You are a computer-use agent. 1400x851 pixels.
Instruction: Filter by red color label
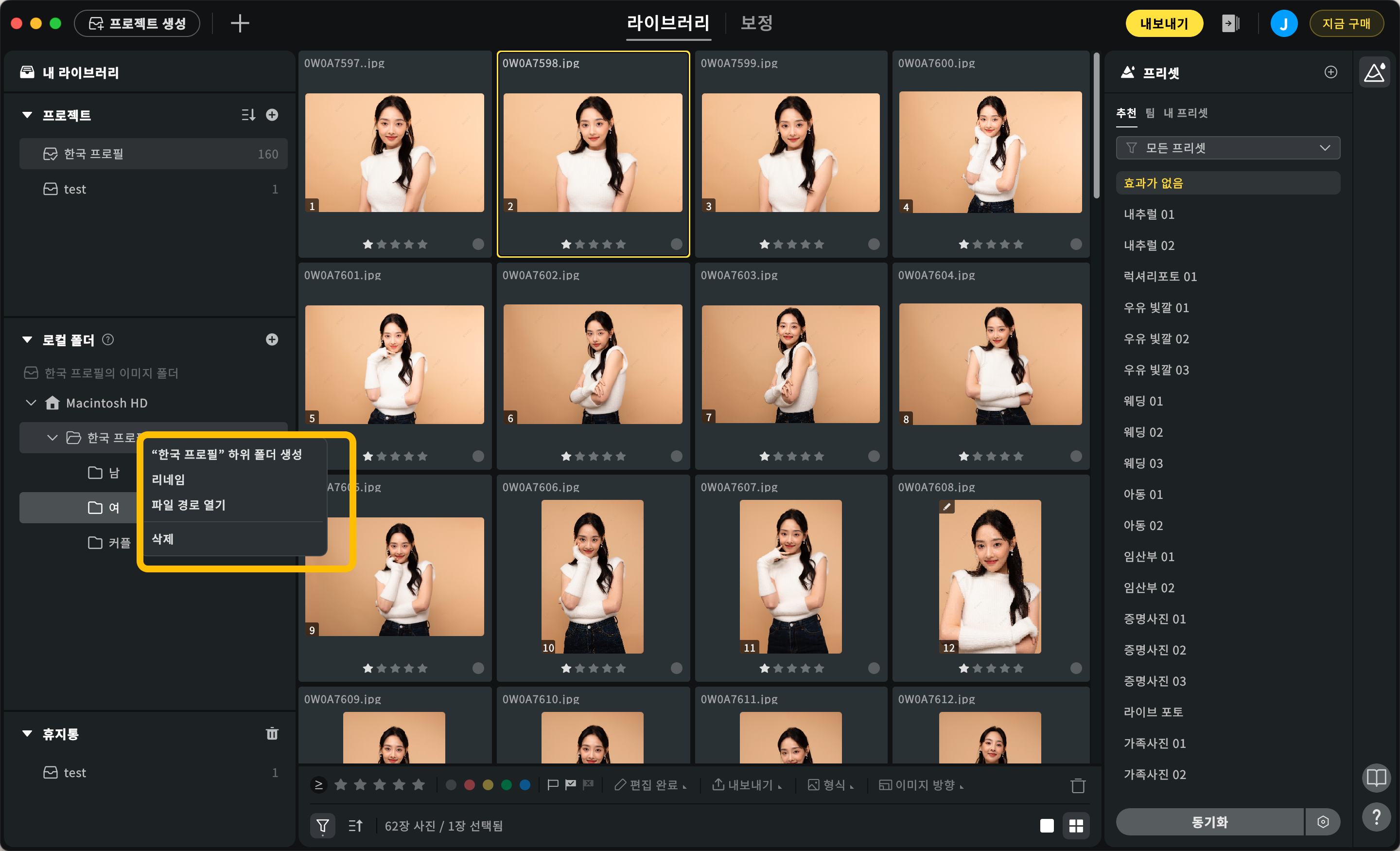point(469,784)
